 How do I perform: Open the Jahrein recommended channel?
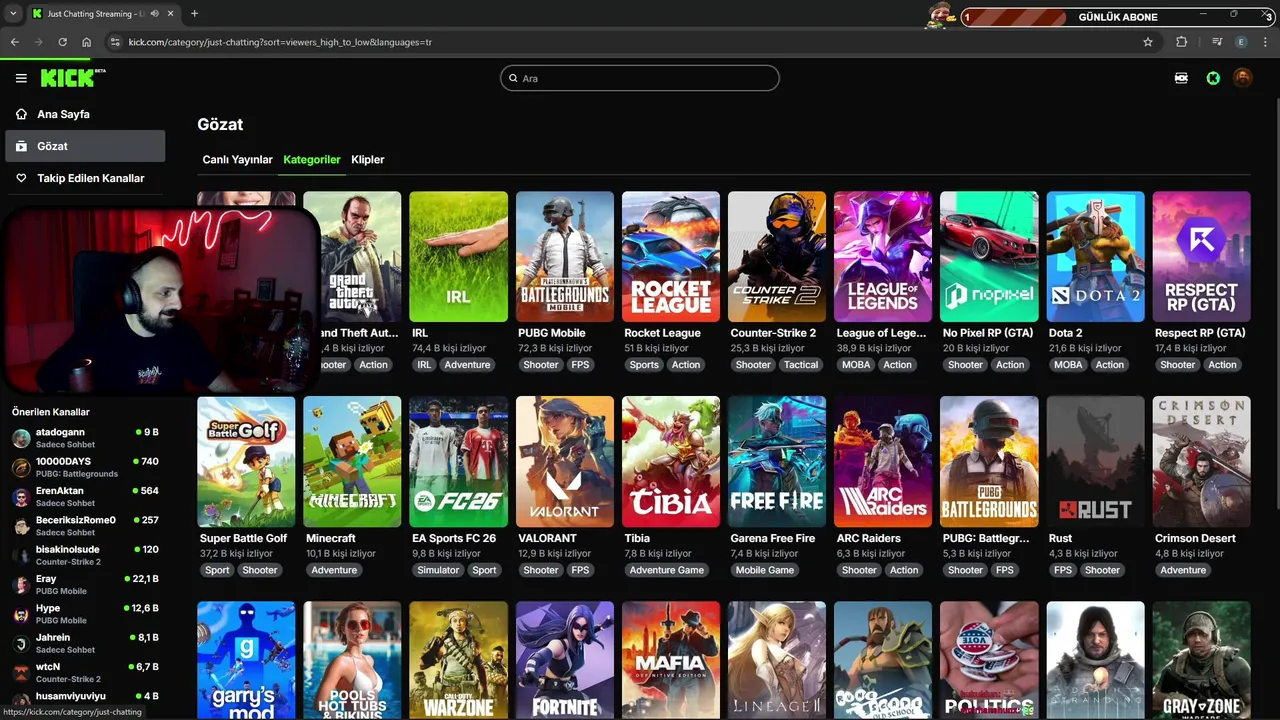coord(85,643)
